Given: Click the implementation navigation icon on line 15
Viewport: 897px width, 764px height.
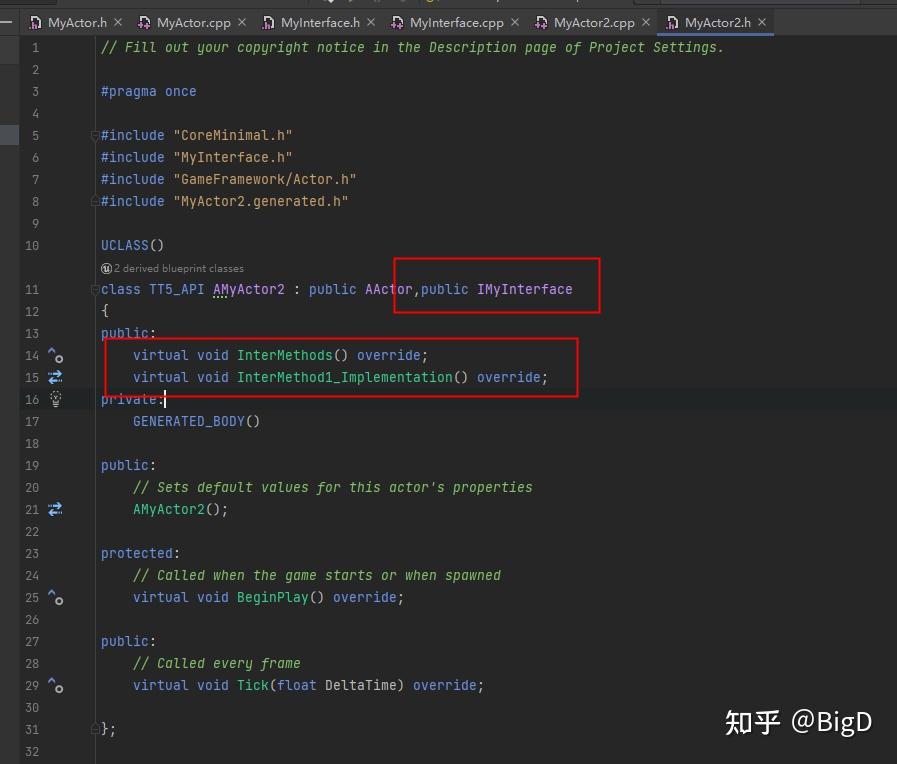Looking at the screenshot, I should coord(55,377).
